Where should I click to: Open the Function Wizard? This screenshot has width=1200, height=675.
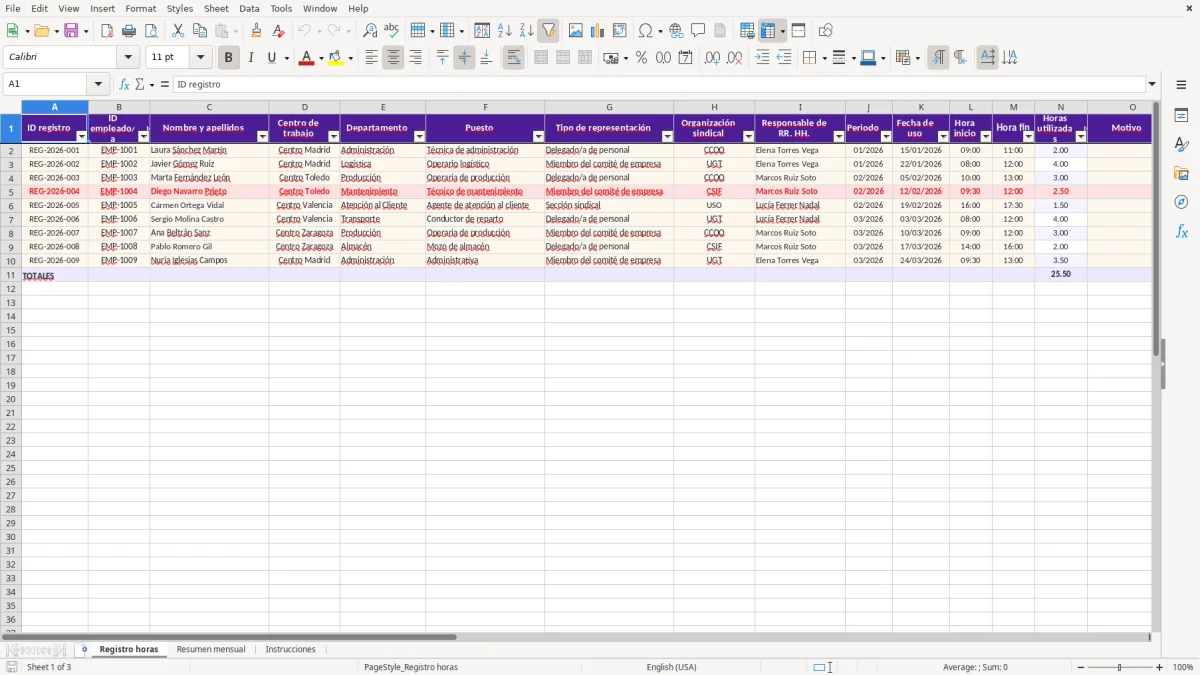coord(125,85)
